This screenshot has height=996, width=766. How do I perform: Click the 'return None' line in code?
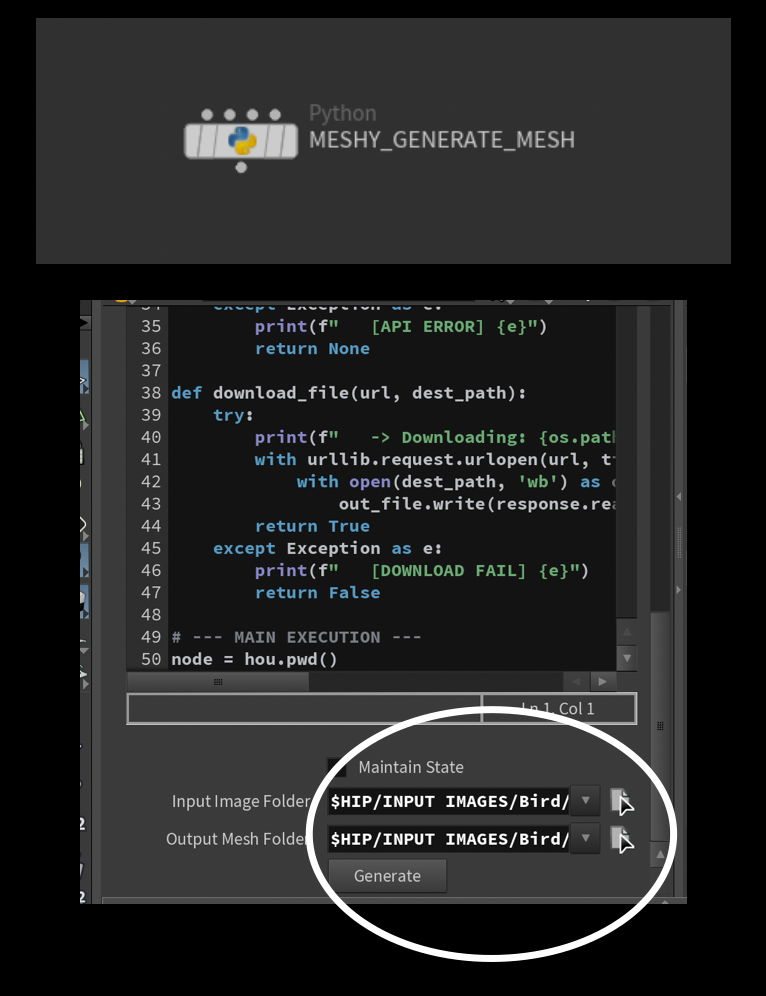pos(312,349)
